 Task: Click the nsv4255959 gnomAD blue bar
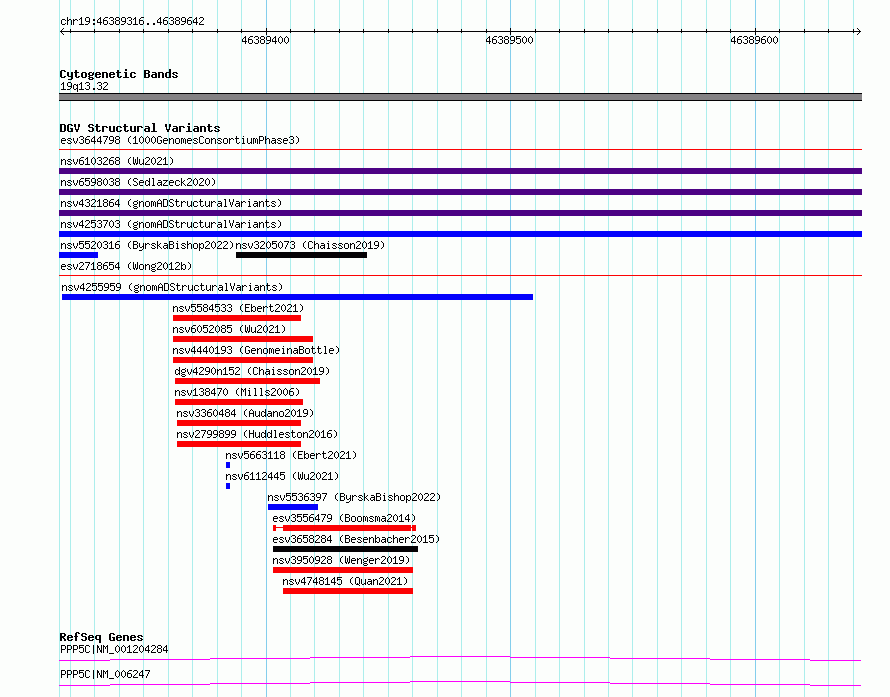[x=297, y=297]
